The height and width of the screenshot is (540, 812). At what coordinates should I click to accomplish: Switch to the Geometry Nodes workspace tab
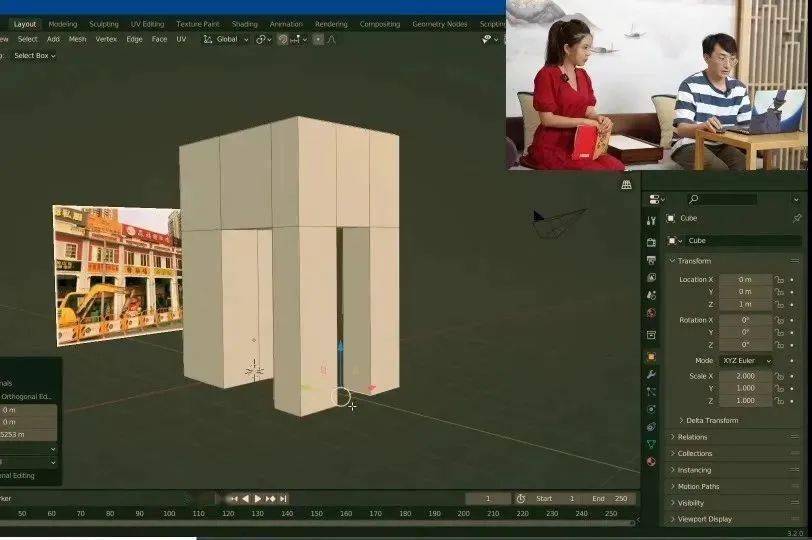pyautogui.click(x=440, y=24)
